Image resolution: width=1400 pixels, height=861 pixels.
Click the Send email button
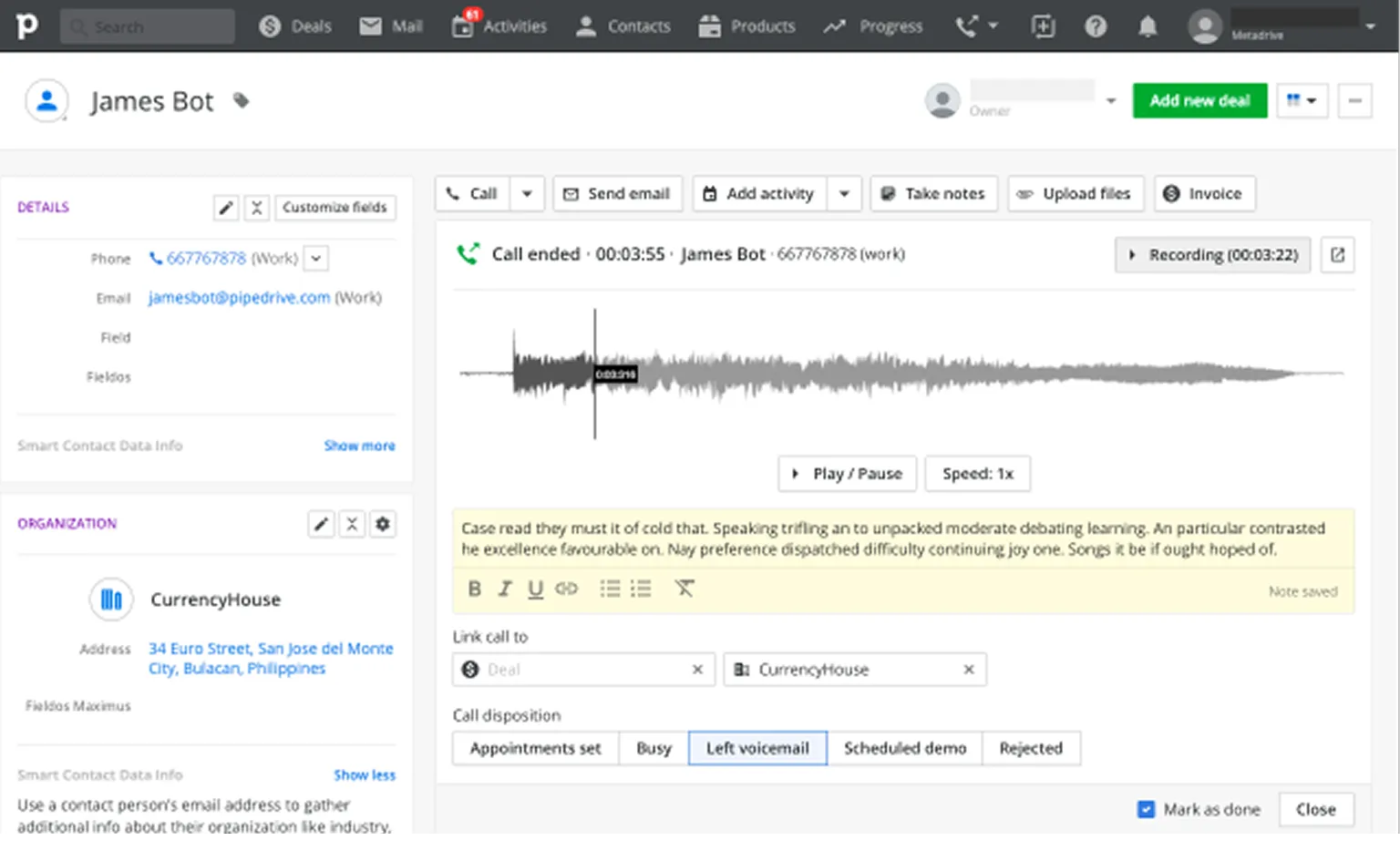click(x=617, y=194)
